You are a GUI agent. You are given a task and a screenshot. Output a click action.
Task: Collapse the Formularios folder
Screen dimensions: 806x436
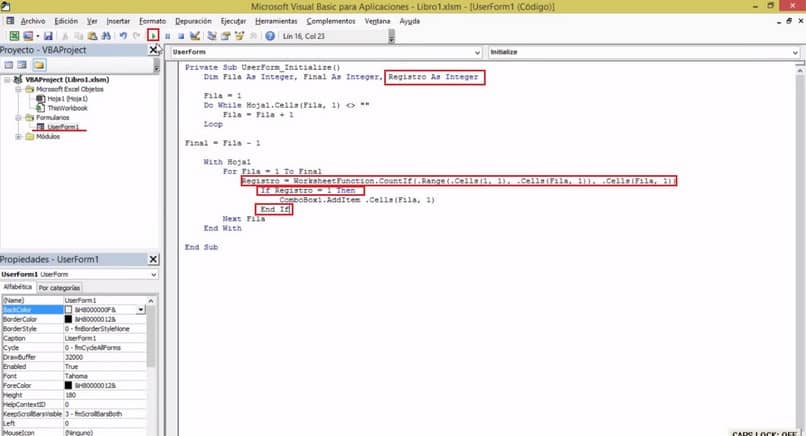coord(19,117)
